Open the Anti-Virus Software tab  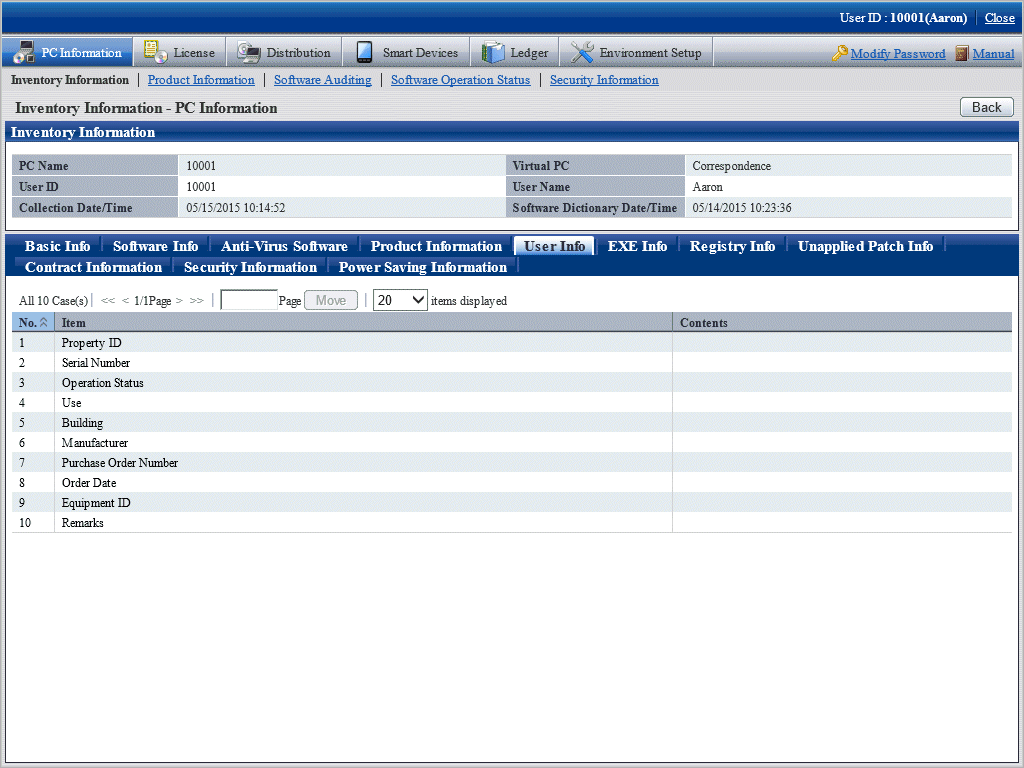click(x=284, y=246)
